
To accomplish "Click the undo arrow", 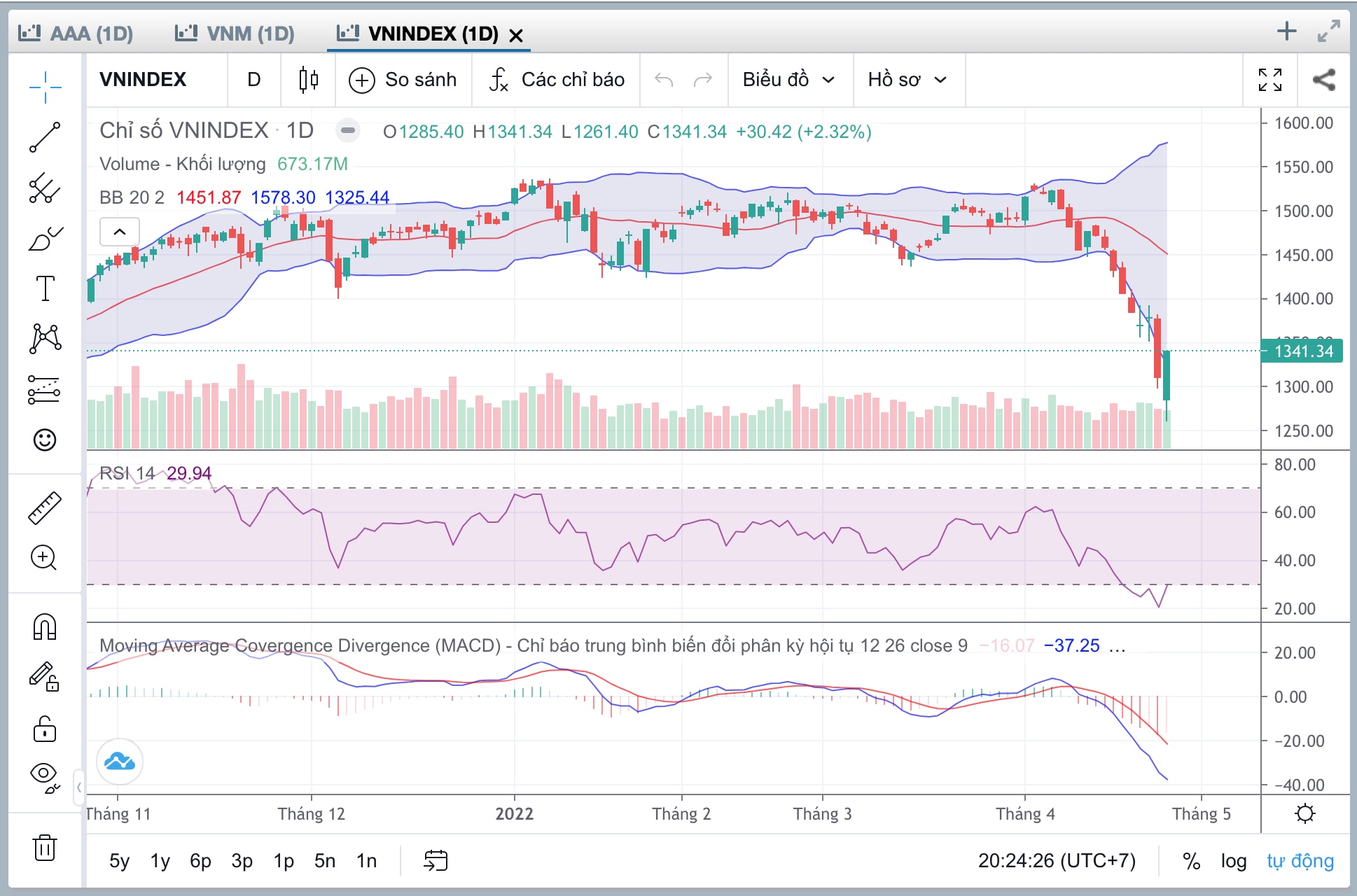I will point(664,80).
